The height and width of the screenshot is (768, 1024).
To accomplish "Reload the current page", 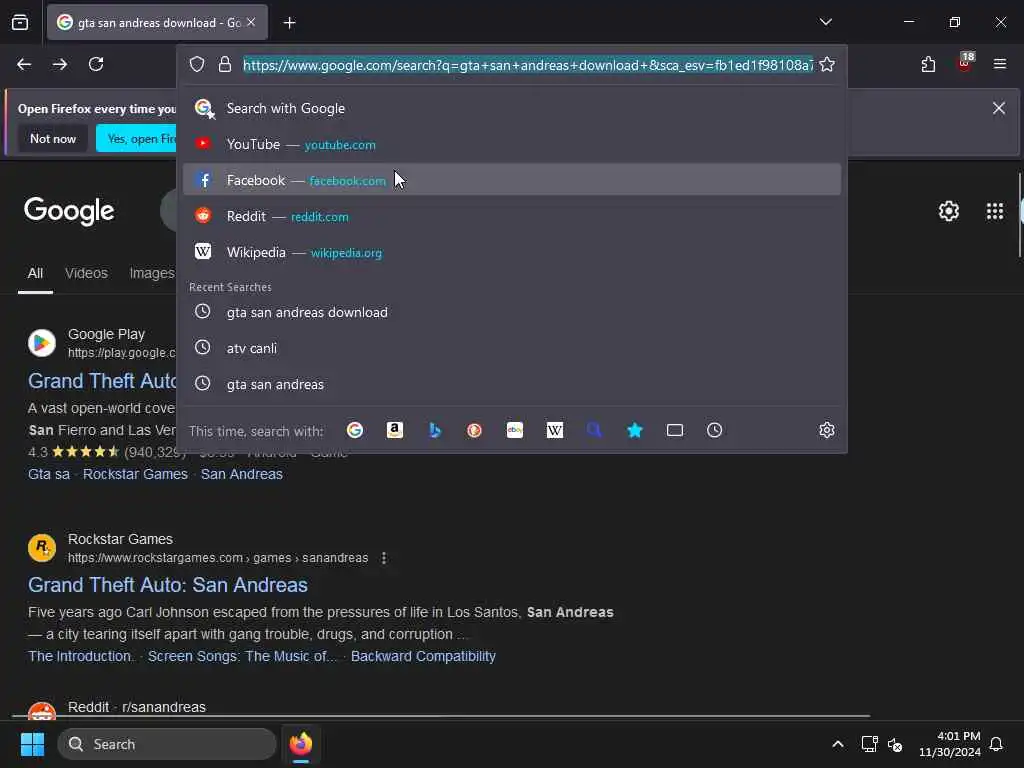I will [x=96, y=64].
